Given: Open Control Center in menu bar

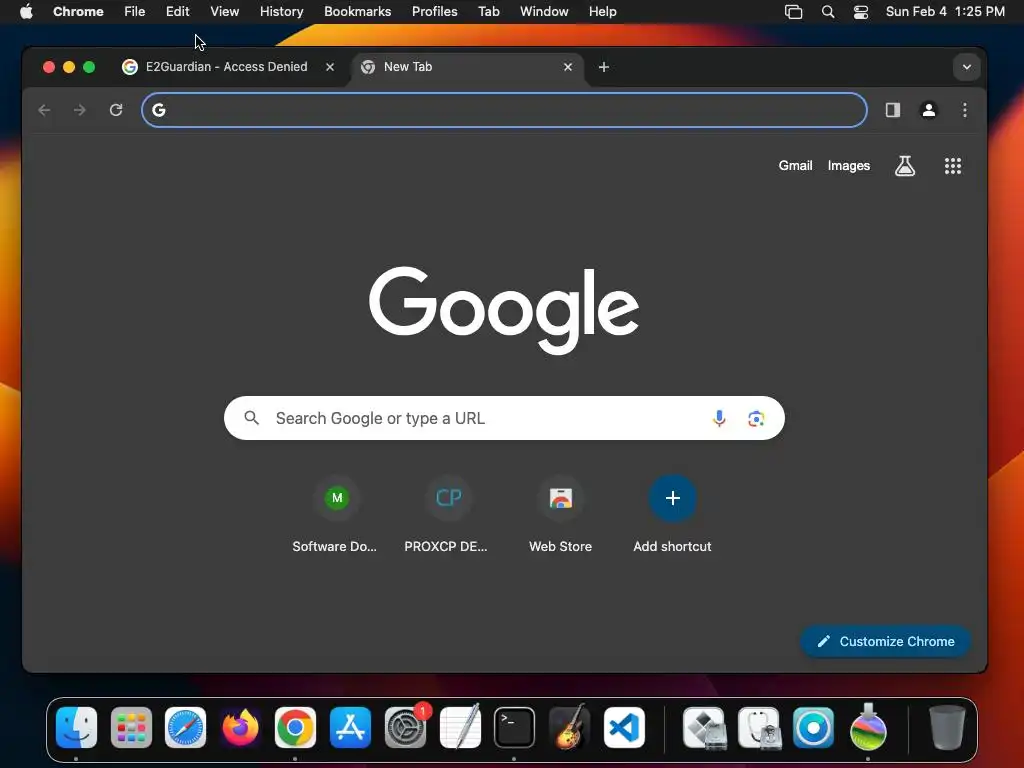Looking at the screenshot, I should click(x=861, y=12).
